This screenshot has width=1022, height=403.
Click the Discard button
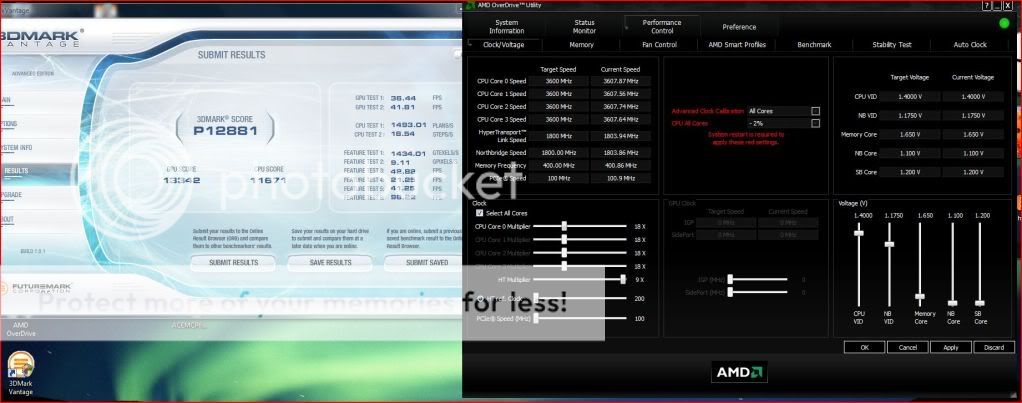994,348
